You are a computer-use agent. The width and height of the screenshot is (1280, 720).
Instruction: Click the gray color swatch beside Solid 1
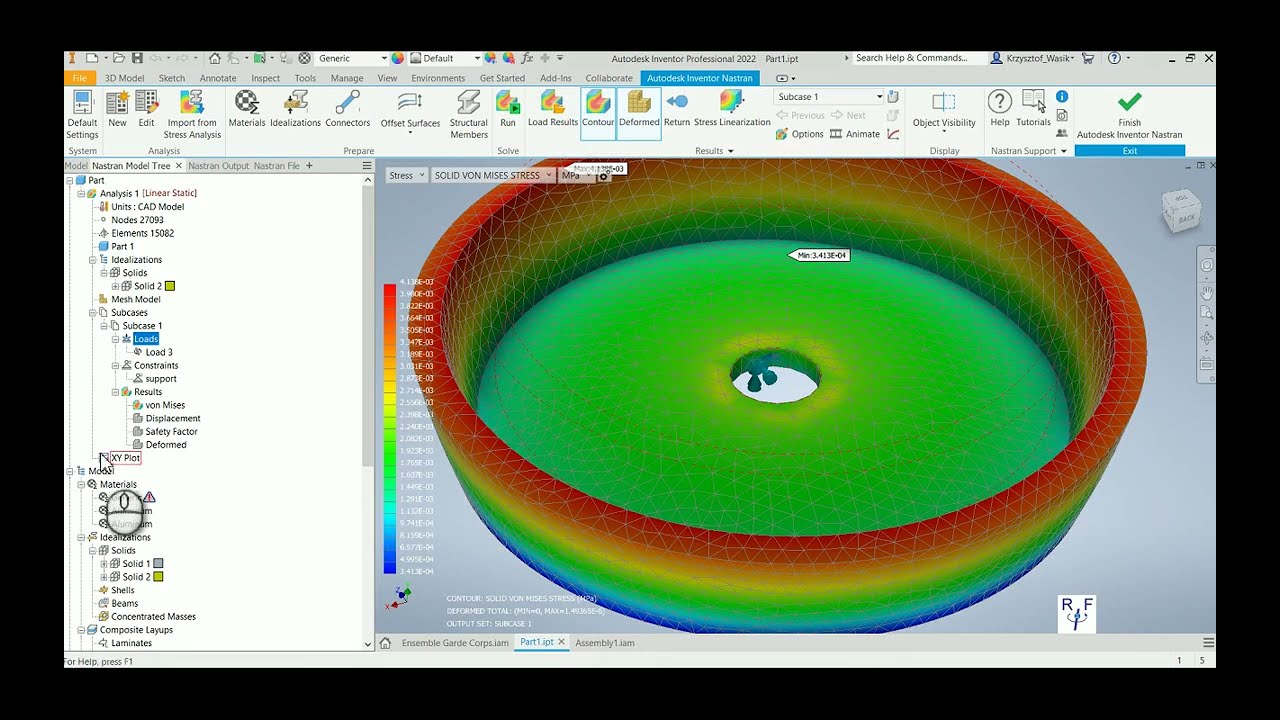pyautogui.click(x=158, y=564)
